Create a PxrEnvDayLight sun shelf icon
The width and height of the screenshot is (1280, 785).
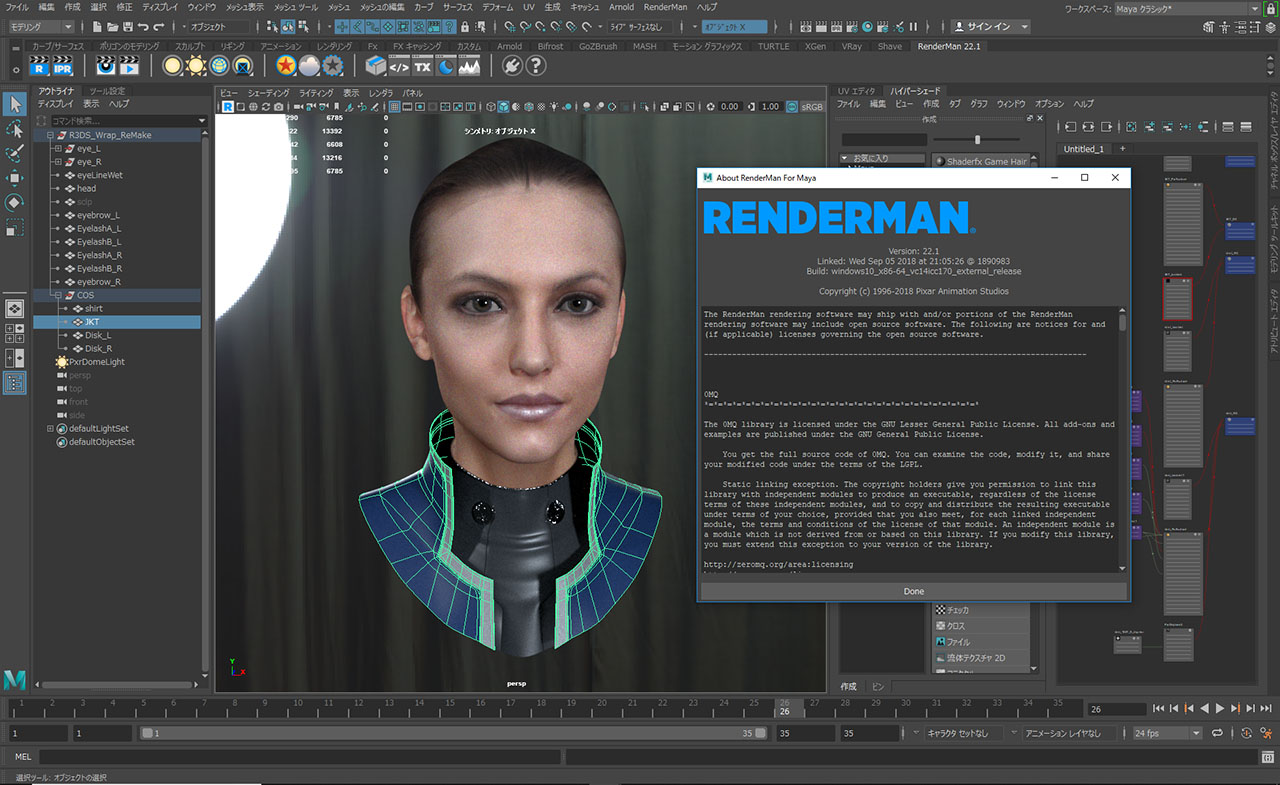(197, 66)
